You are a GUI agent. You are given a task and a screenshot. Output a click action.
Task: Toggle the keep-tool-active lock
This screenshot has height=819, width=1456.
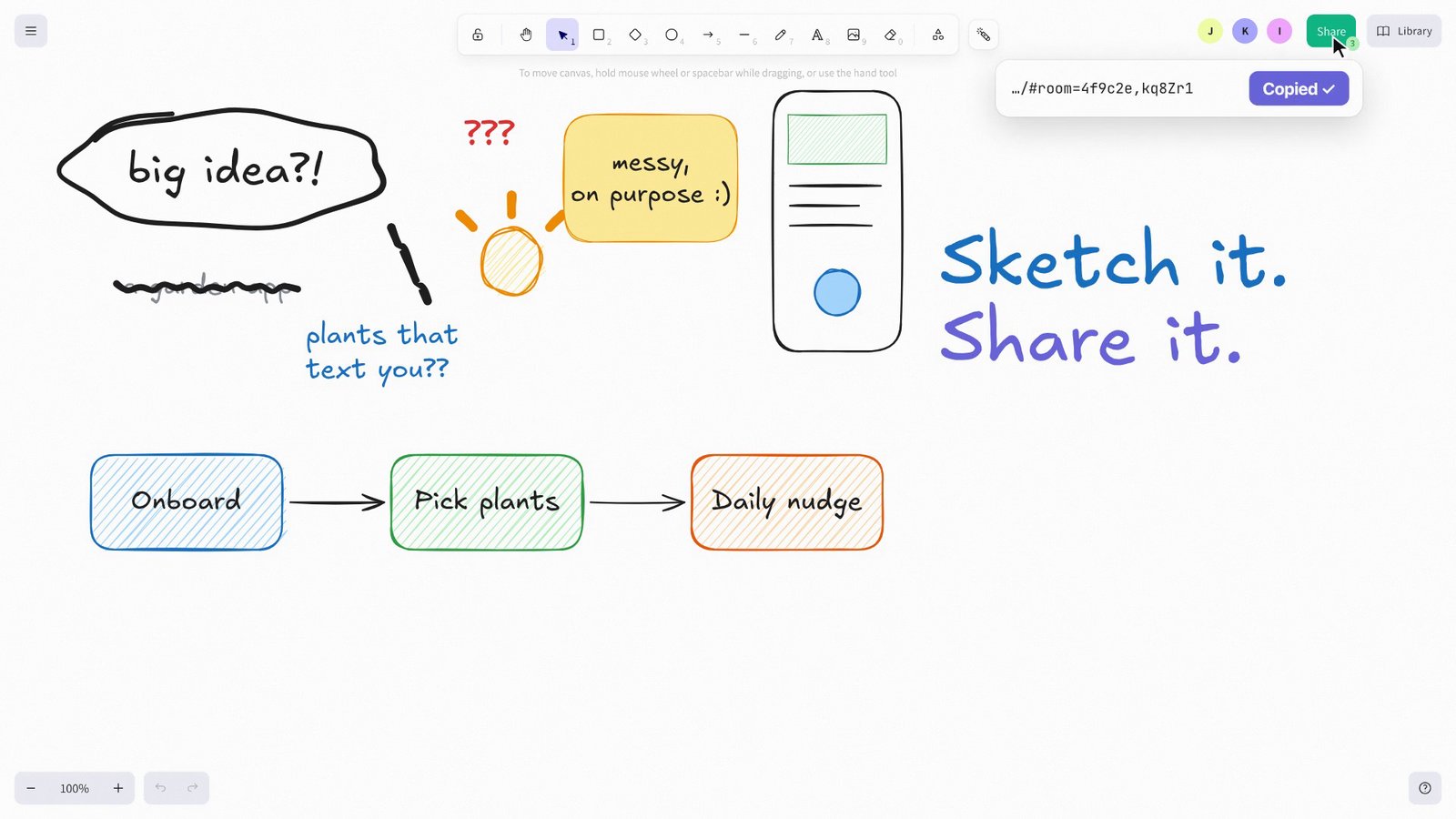coord(478,35)
